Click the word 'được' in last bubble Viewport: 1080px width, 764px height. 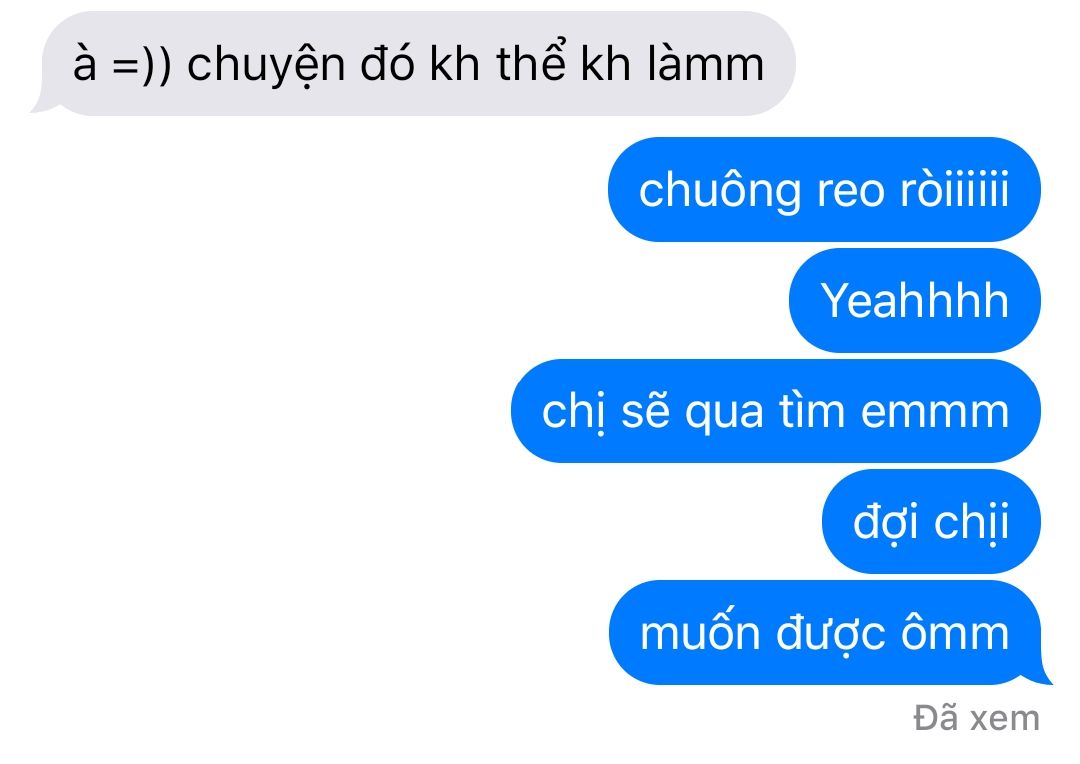point(830,634)
